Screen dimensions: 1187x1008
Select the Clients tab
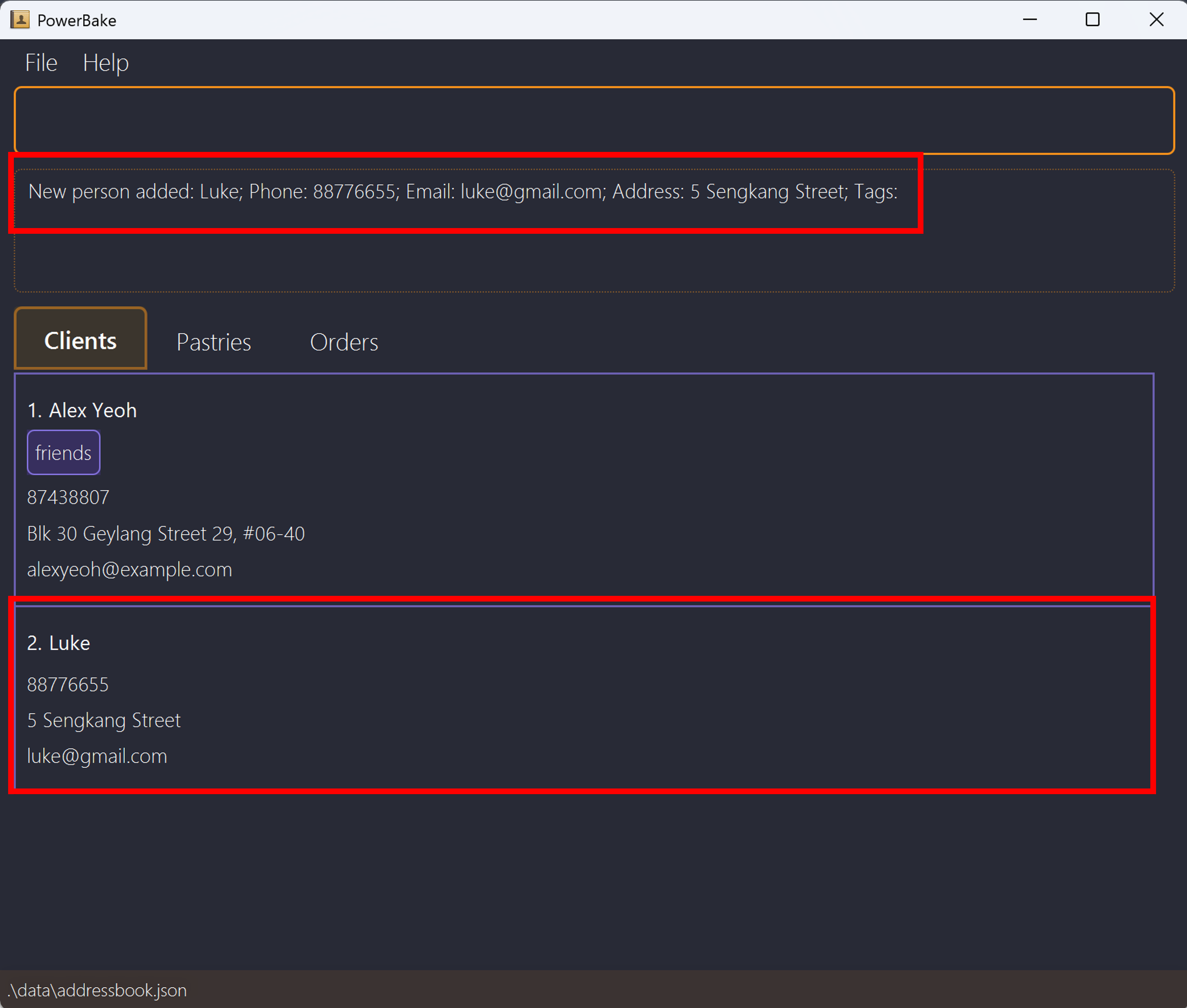click(x=80, y=339)
